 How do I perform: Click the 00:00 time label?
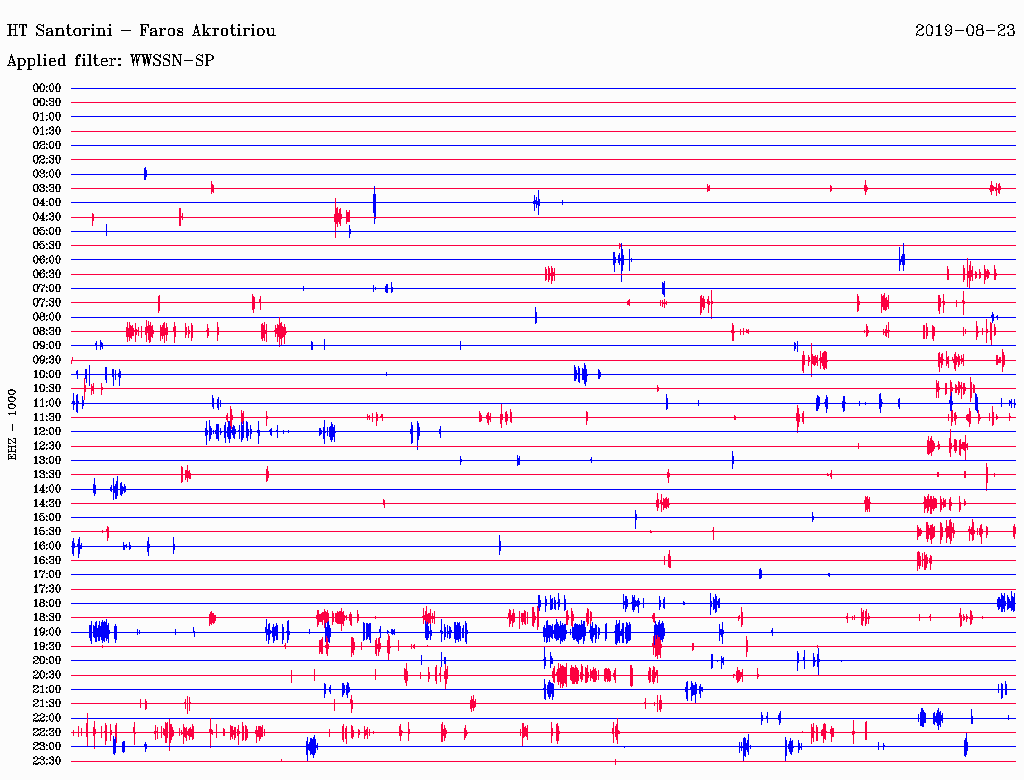tap(47, 88)
